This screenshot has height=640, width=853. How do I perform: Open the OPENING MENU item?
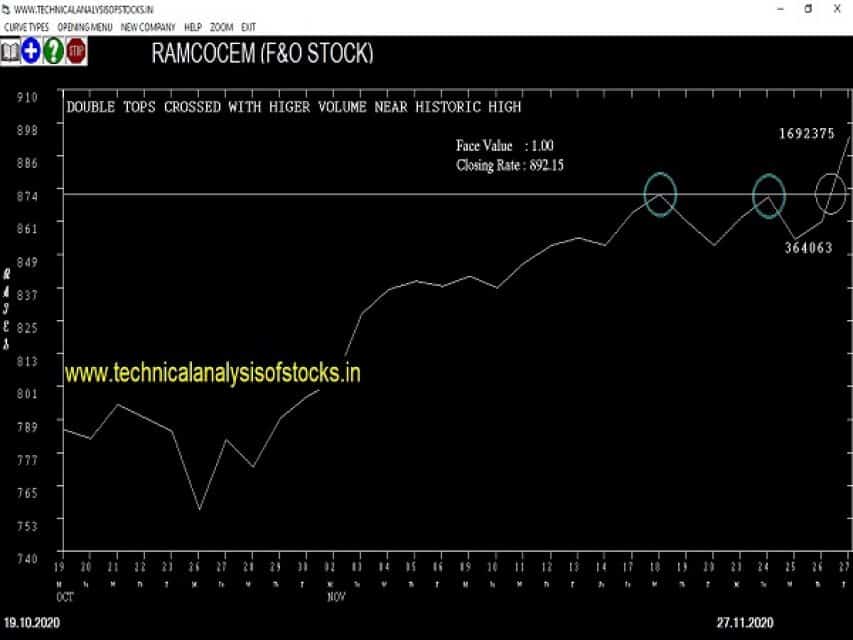(85, 27)
